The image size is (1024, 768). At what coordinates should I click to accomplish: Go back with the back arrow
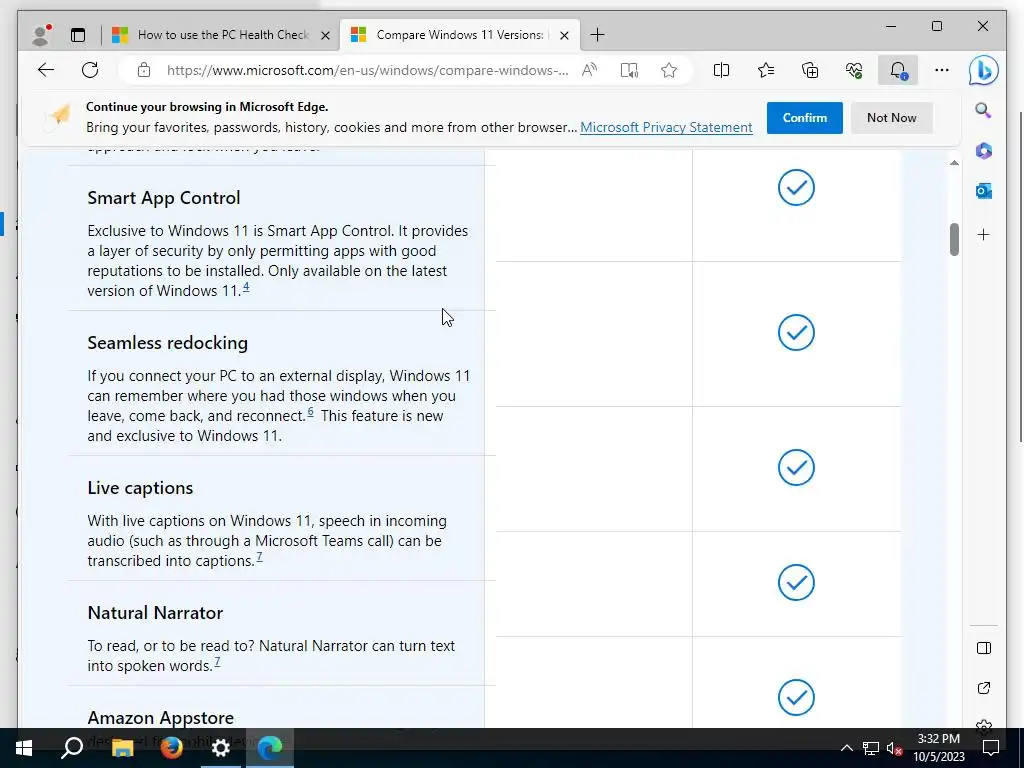pos(46,70)
